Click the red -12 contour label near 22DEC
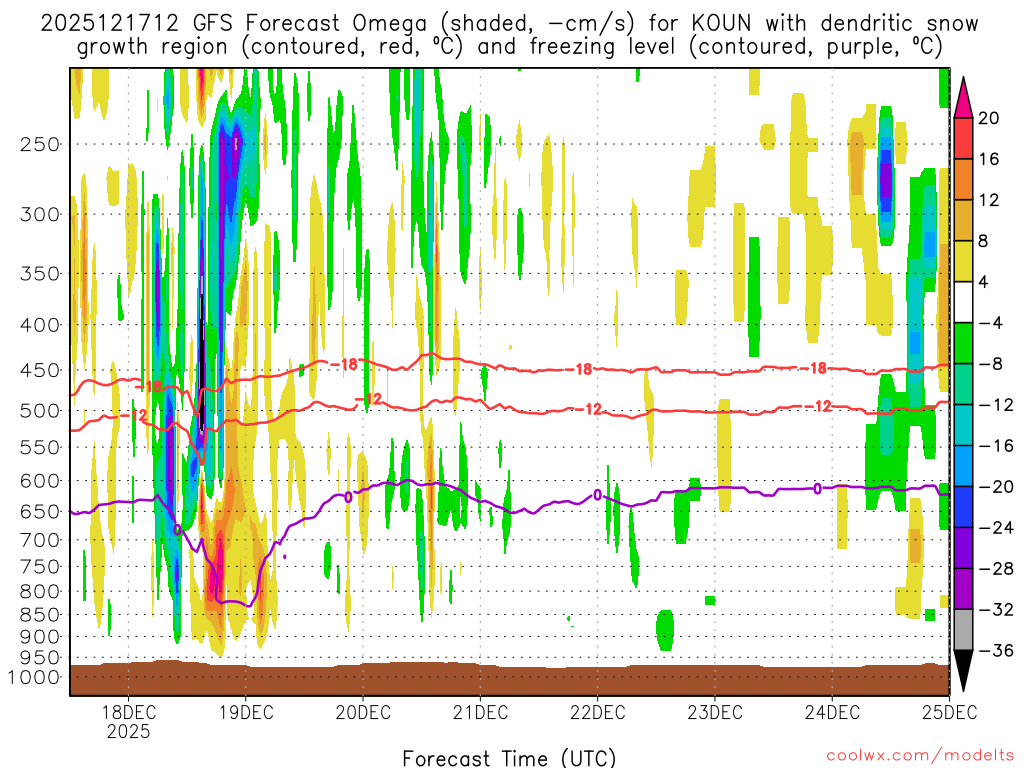1024x768 pixels. 588,409
